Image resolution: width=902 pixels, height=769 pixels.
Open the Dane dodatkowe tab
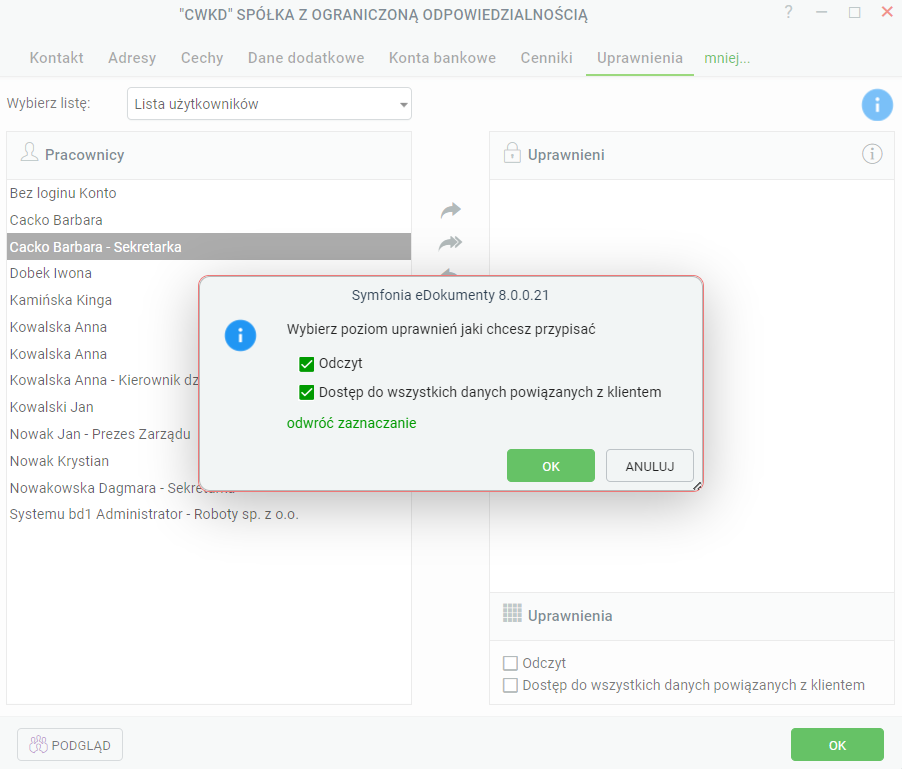pos(306,58)
